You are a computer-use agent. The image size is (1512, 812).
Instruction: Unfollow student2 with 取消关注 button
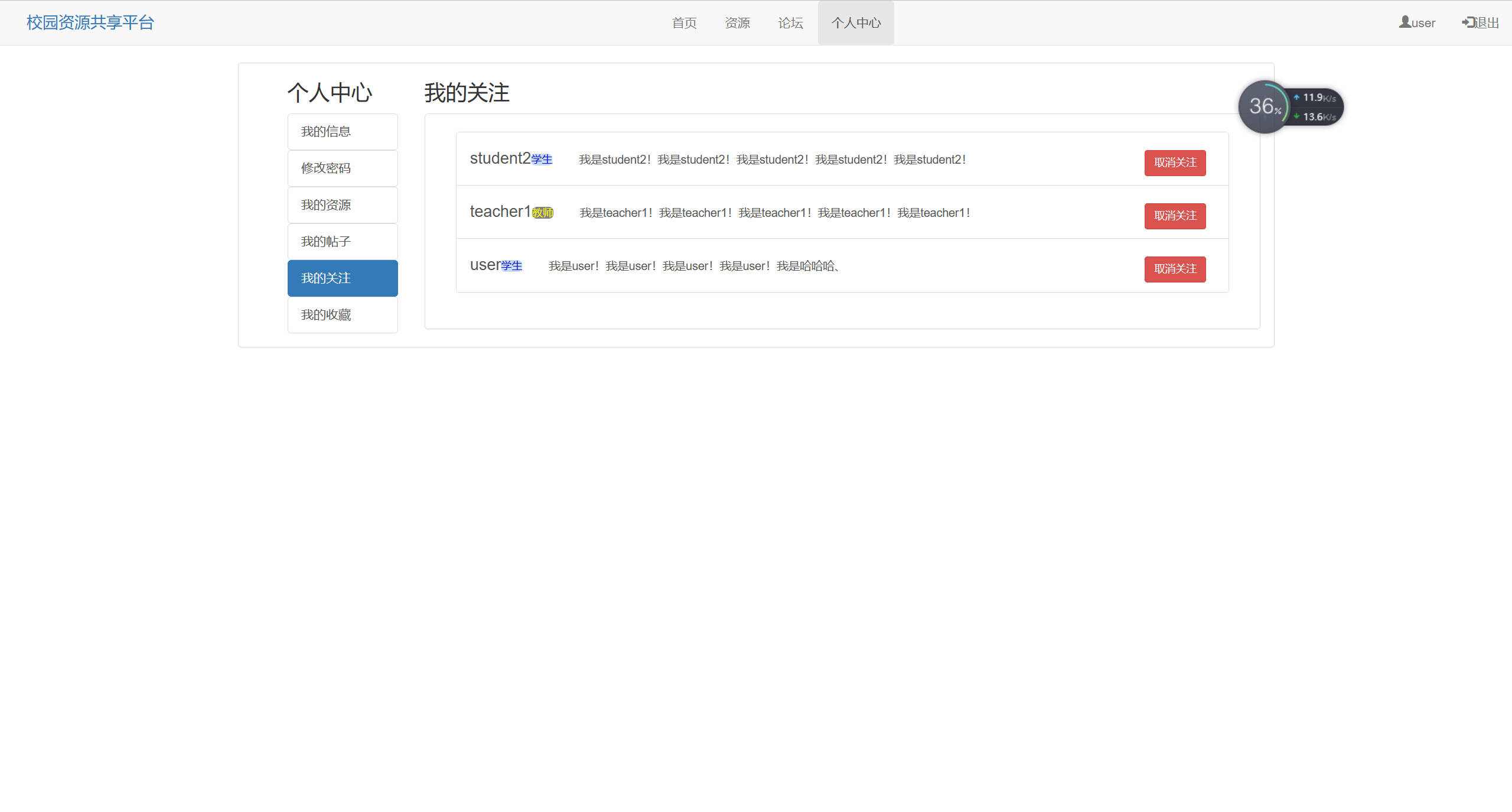tap(1175, 163)
